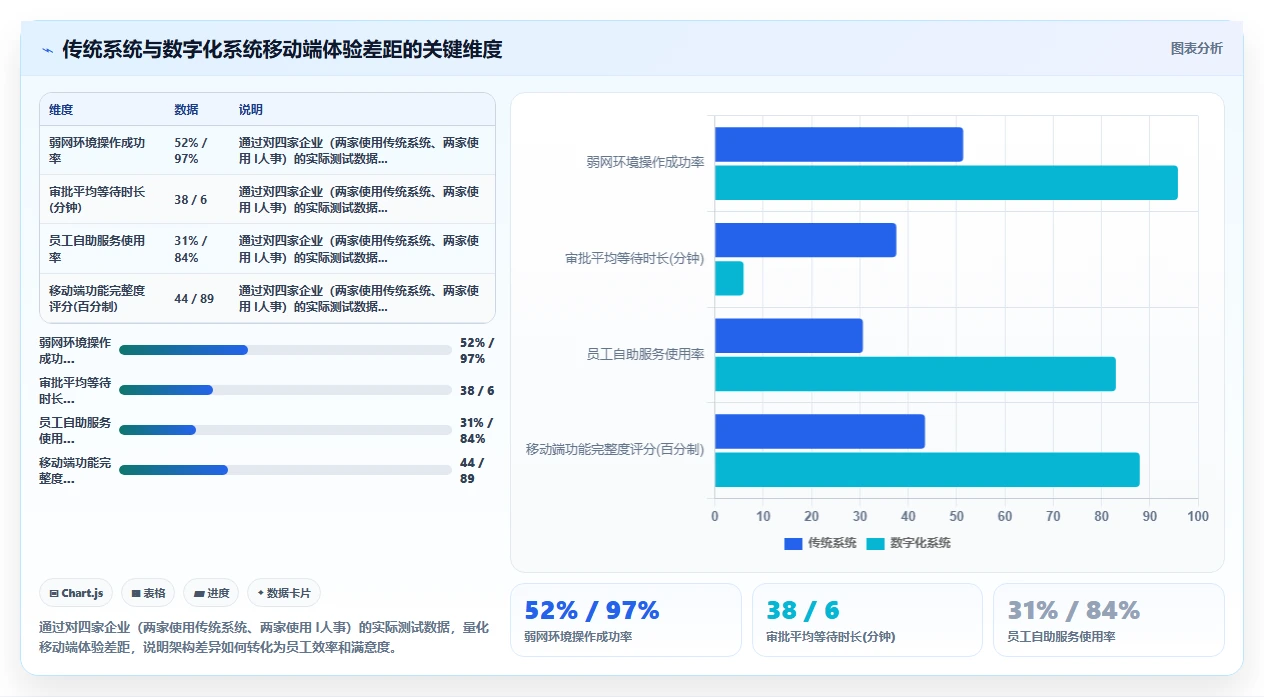Screen dimensions: 1264x697
Task: Click table value 38 / 6
Action: (191, 199)
